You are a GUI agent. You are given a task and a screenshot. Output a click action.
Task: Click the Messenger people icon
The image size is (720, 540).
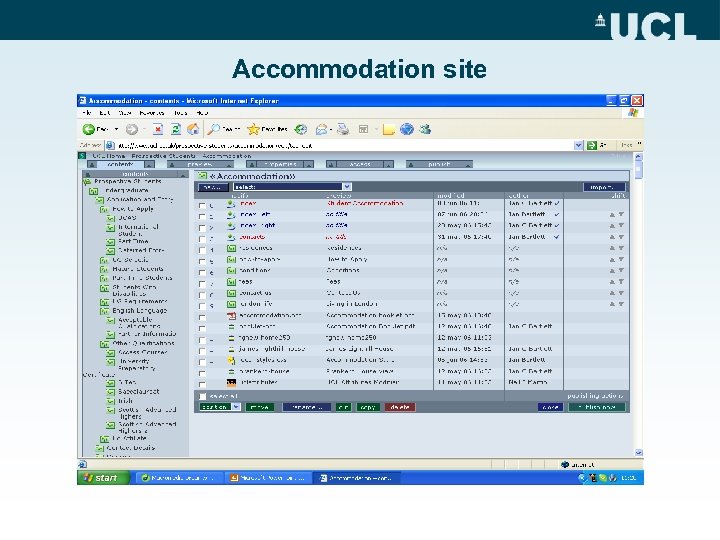[425, 129]
